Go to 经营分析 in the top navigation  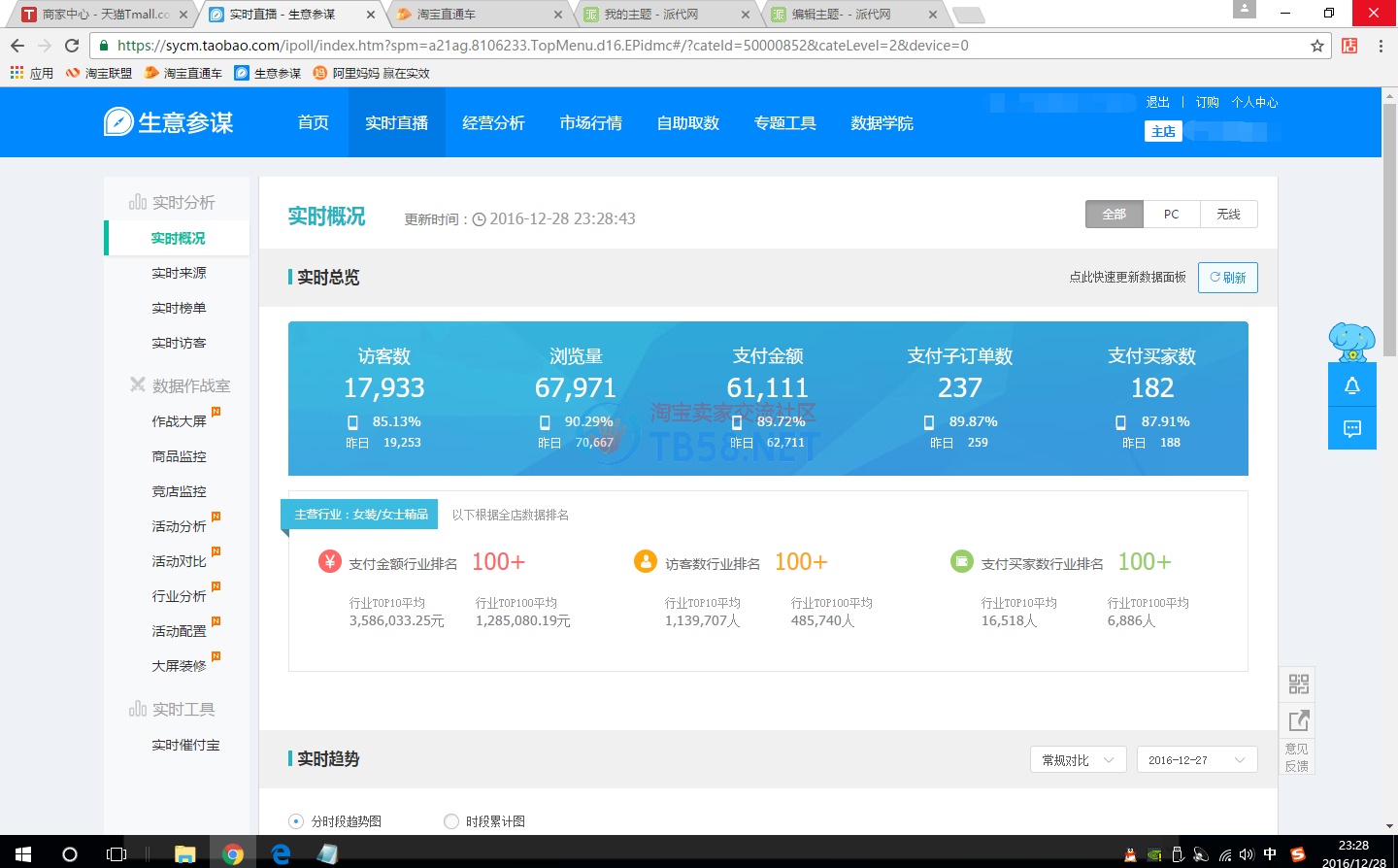coord(493,123)
